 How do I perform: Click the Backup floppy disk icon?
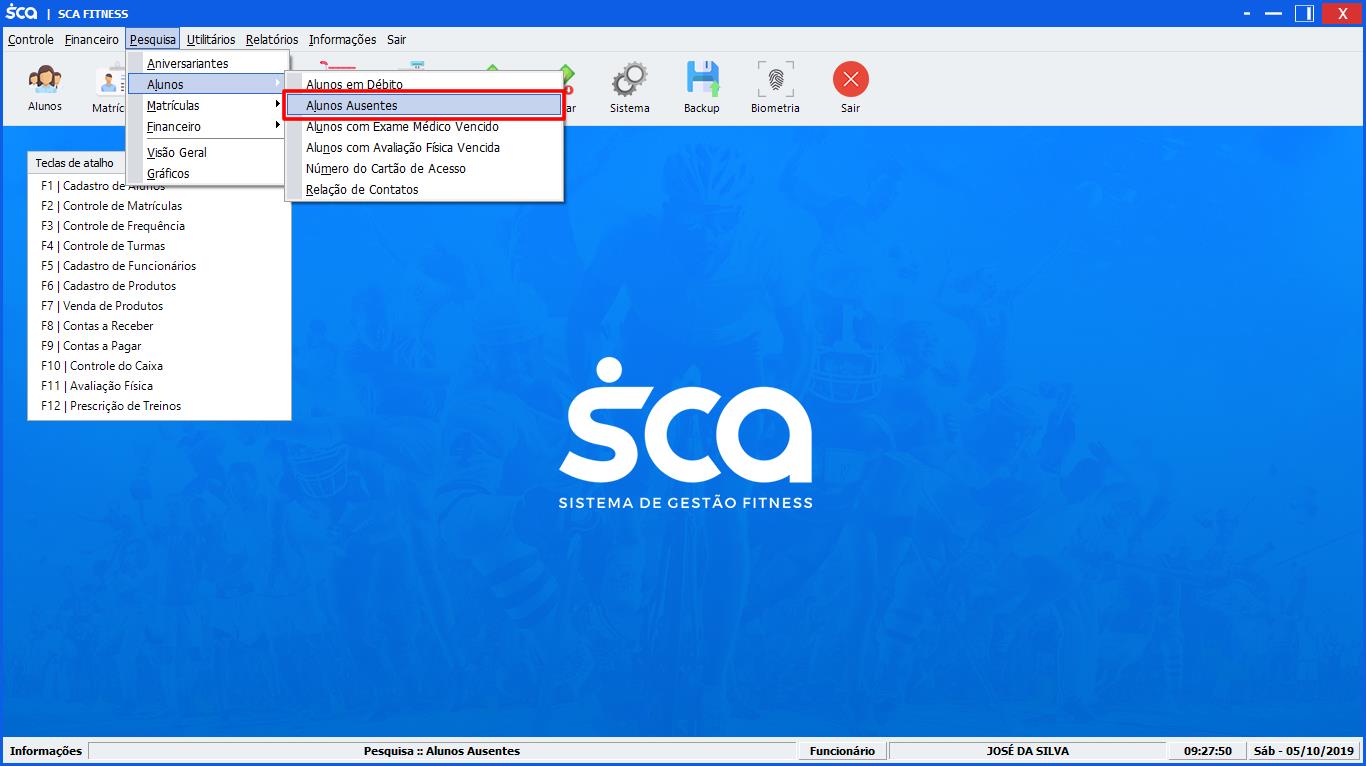[x=702, y=88]
